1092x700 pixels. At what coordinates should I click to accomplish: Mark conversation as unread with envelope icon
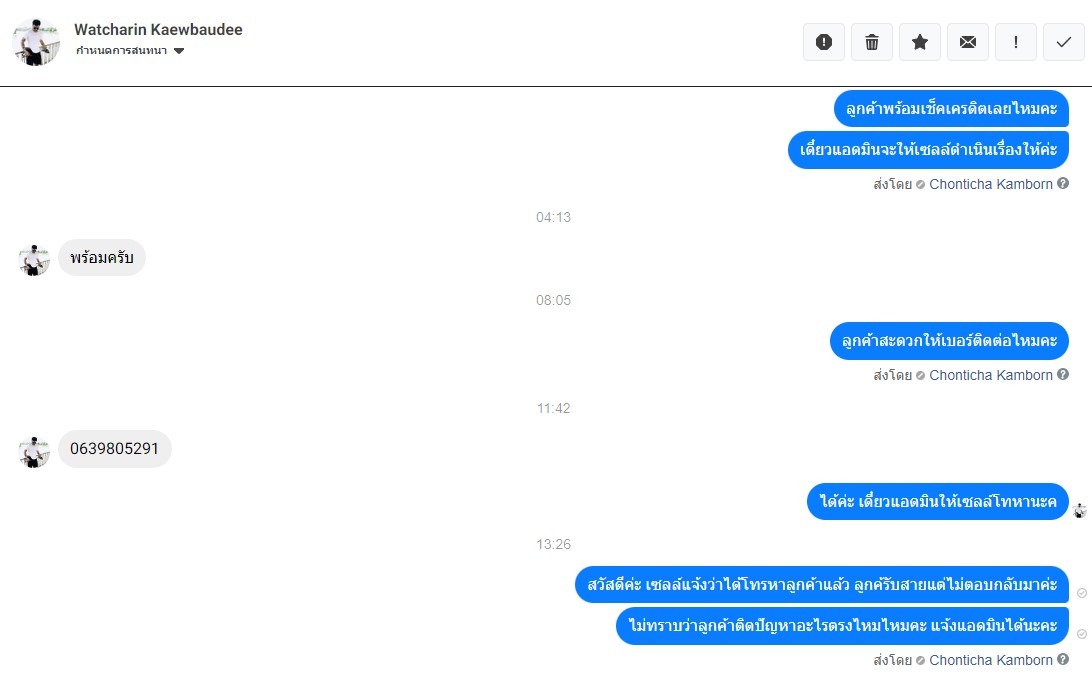click(968, 42)
